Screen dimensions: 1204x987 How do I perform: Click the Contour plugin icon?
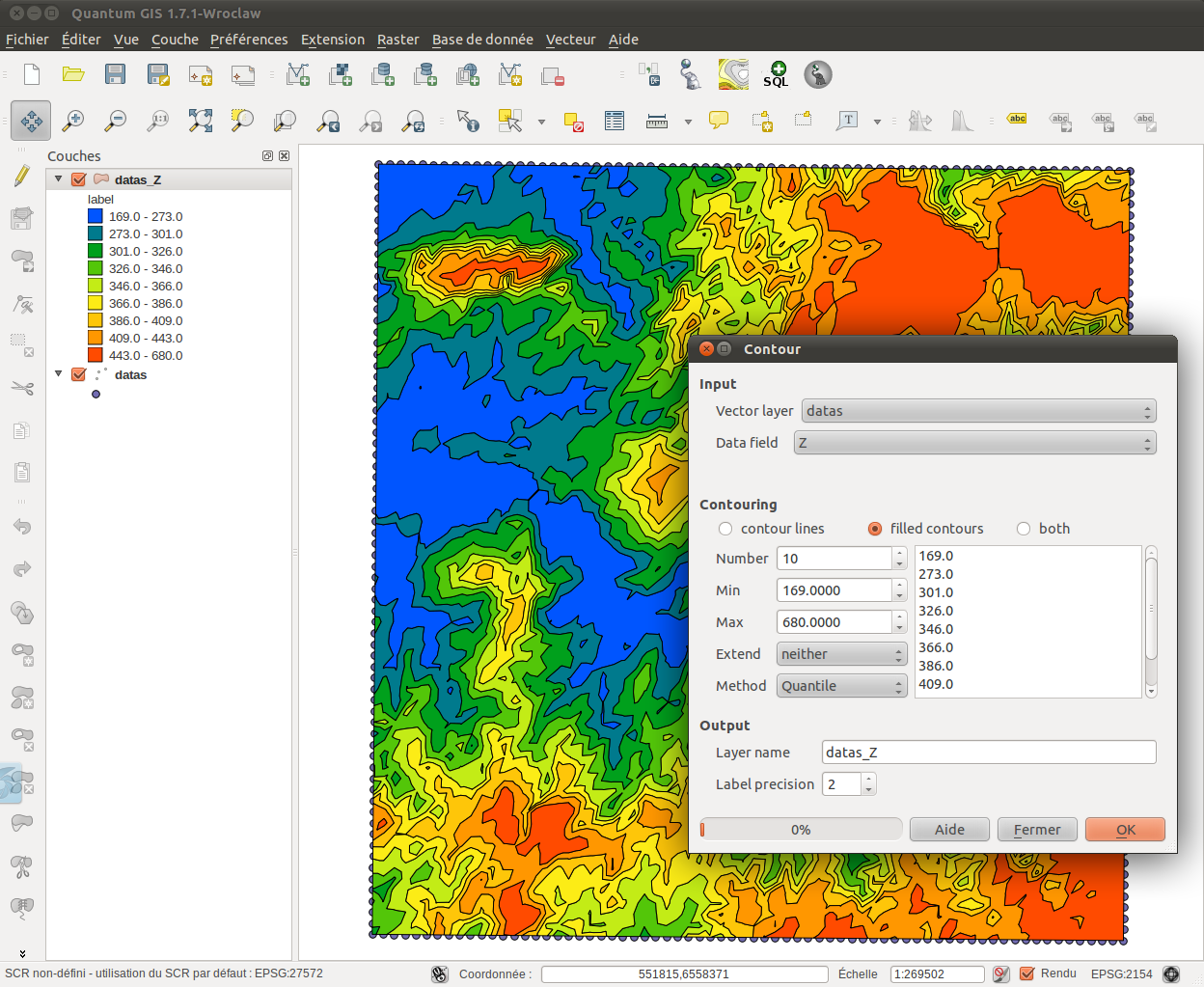[x=733, y=75]
